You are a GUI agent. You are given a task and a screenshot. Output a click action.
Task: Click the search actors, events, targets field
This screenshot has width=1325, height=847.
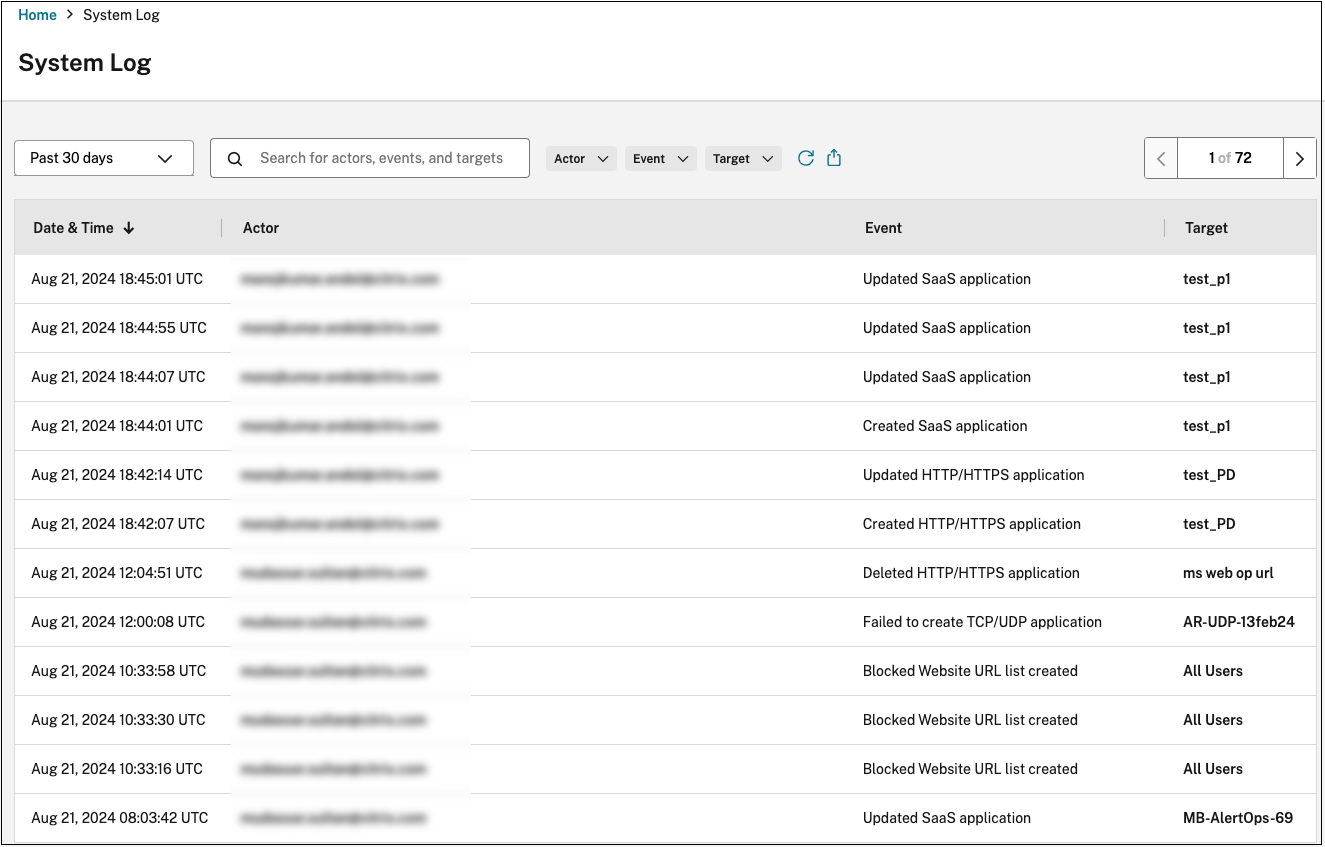[381, 158]
